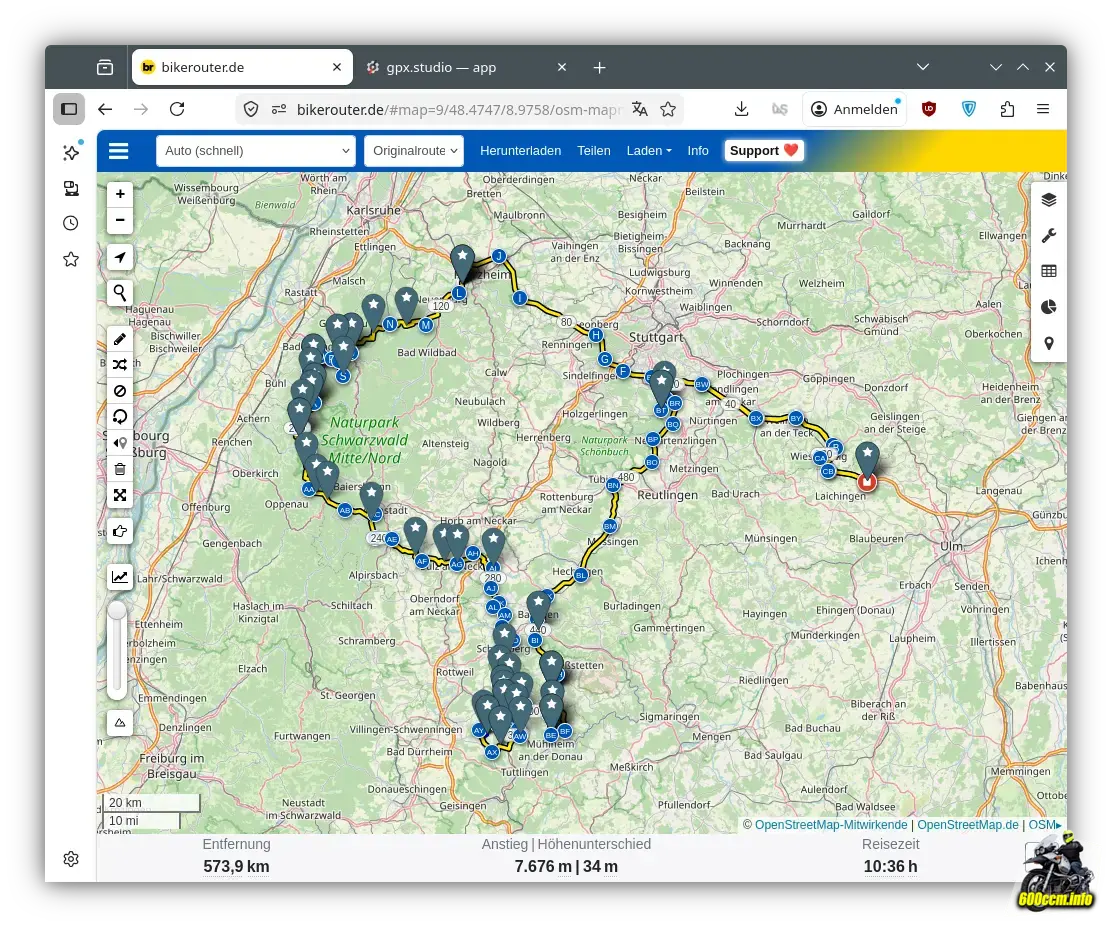Click the Support heart button

tap(764, 151)
